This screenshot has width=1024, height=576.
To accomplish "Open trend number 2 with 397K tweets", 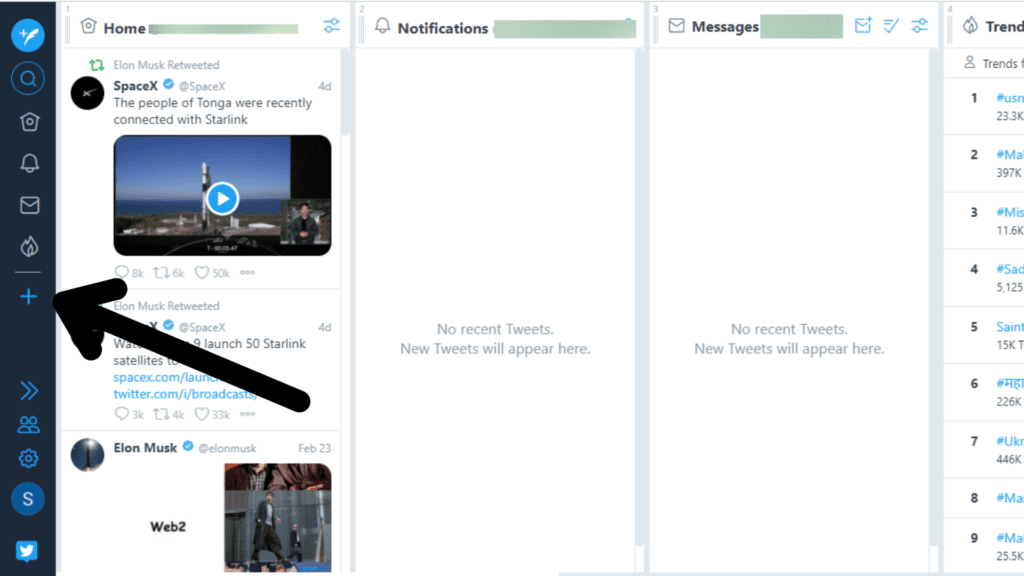I will [x=1010, y=155].
